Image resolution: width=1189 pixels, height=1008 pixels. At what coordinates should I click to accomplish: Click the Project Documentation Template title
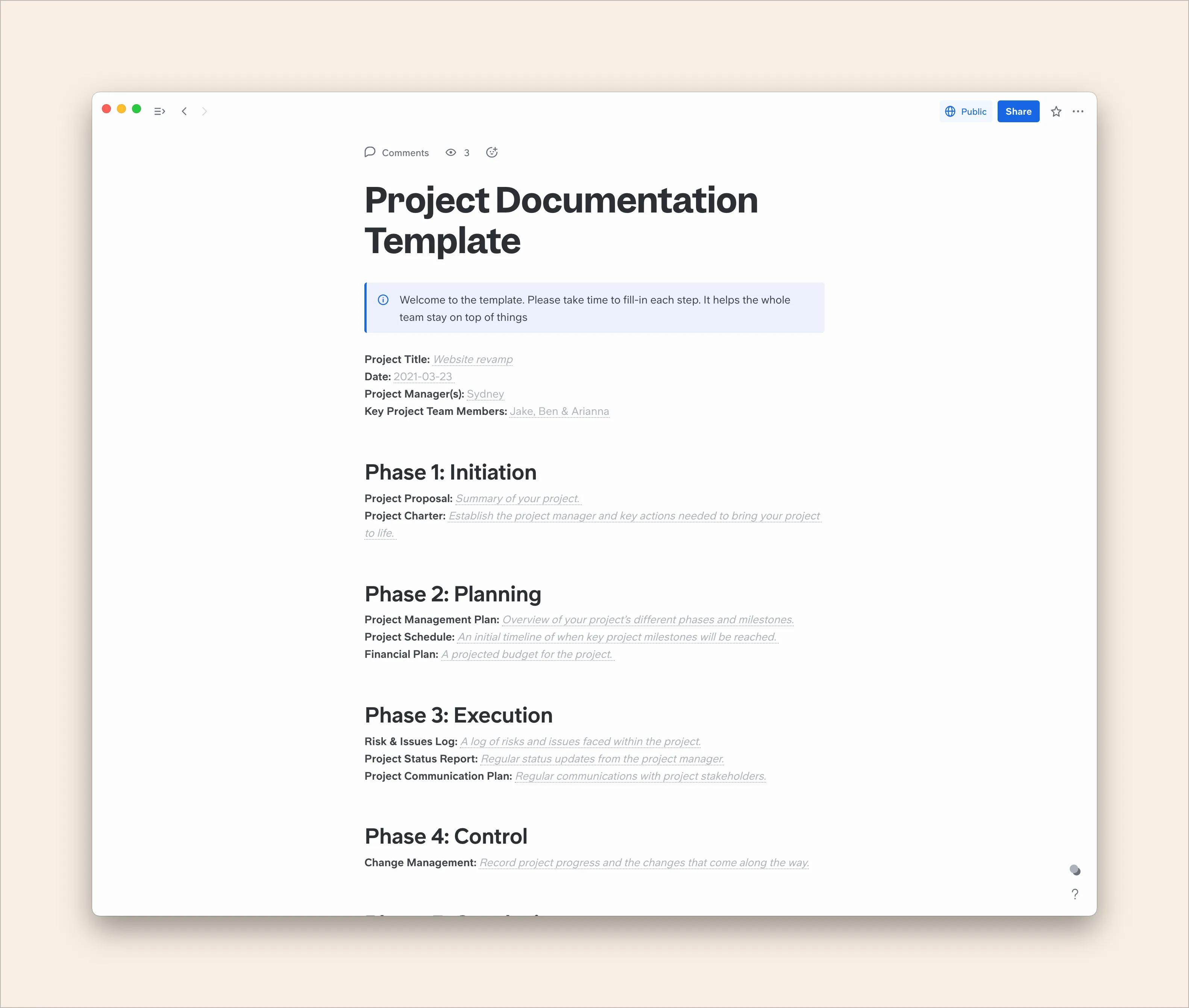[561, 220]
